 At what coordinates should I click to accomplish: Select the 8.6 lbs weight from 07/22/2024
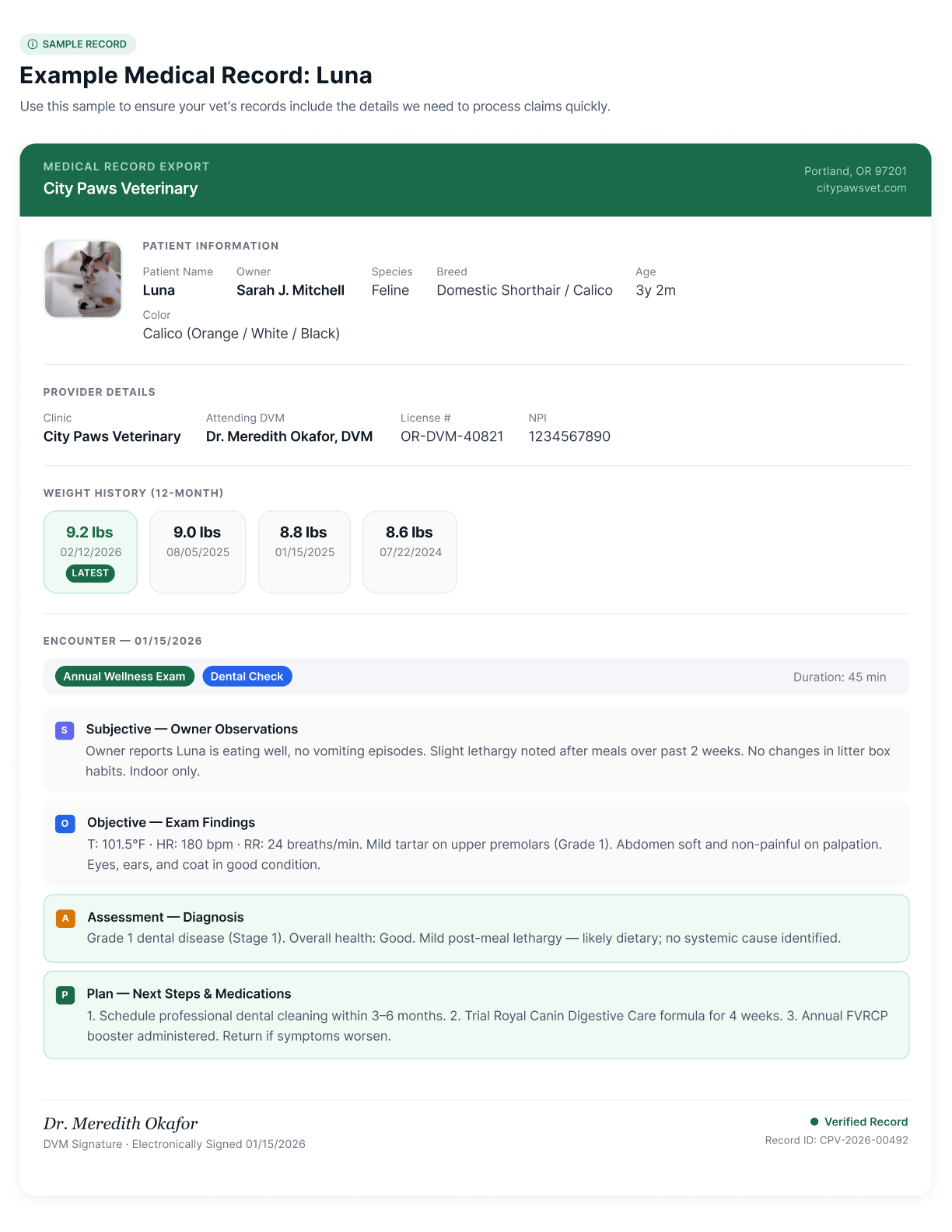click(x=410, y=552)
